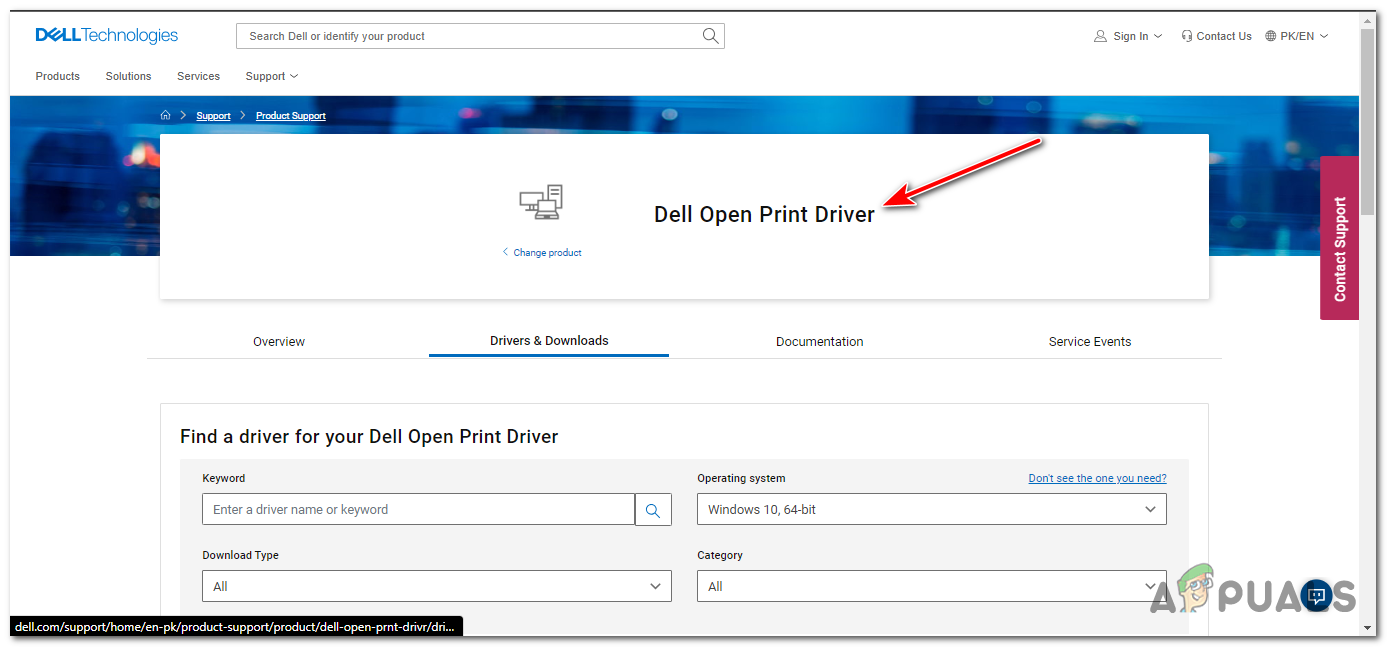
Task: Expand the Download Type dropdown
Action: (x=436, y=586)
